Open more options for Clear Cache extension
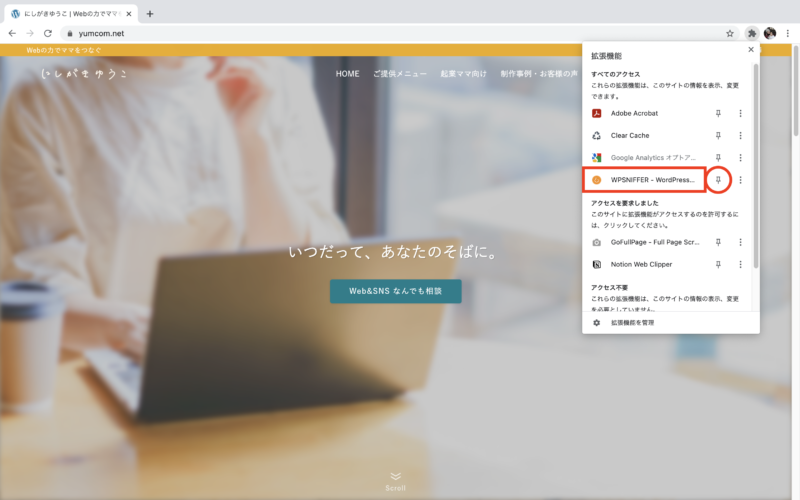The image size is (800, 500). [740, 135]
